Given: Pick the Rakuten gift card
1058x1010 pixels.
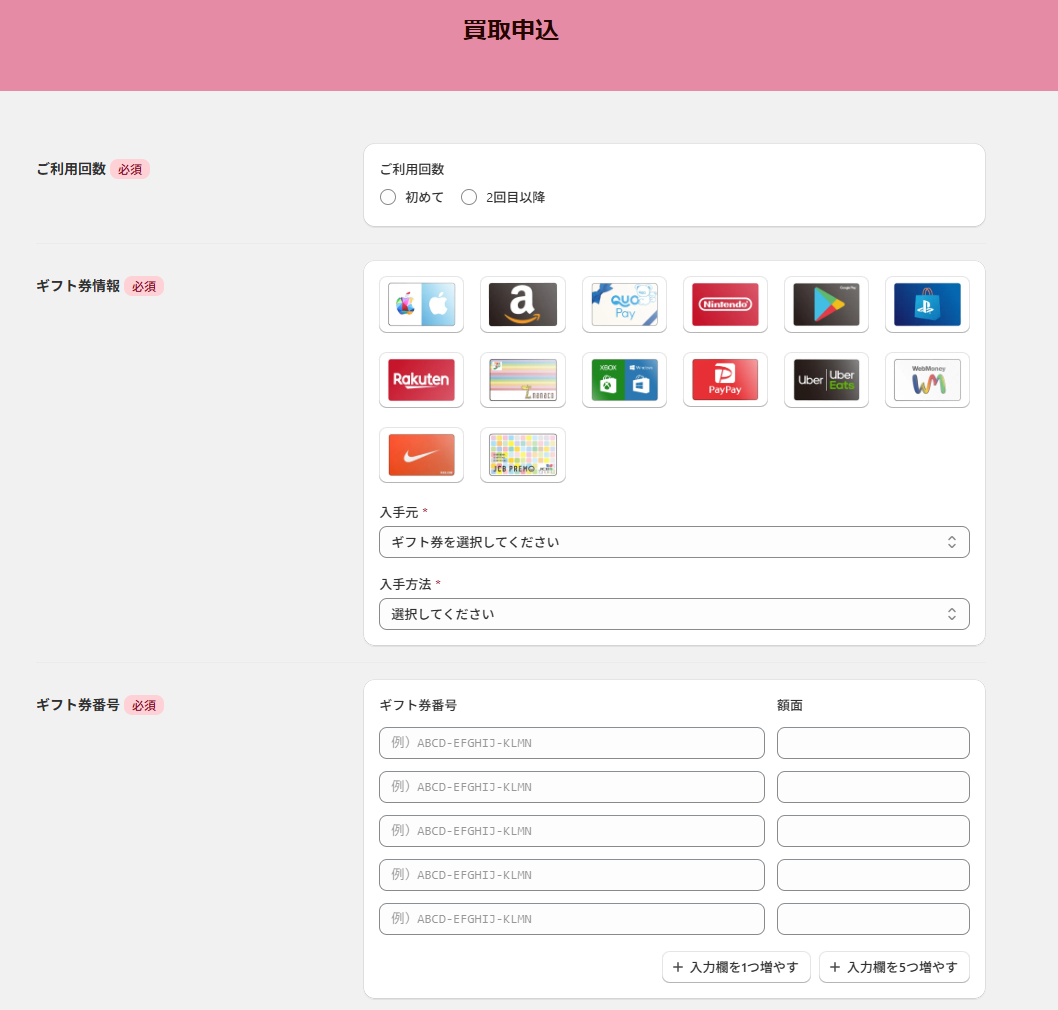Looking at the screenshot, I should tap(421, 380).
